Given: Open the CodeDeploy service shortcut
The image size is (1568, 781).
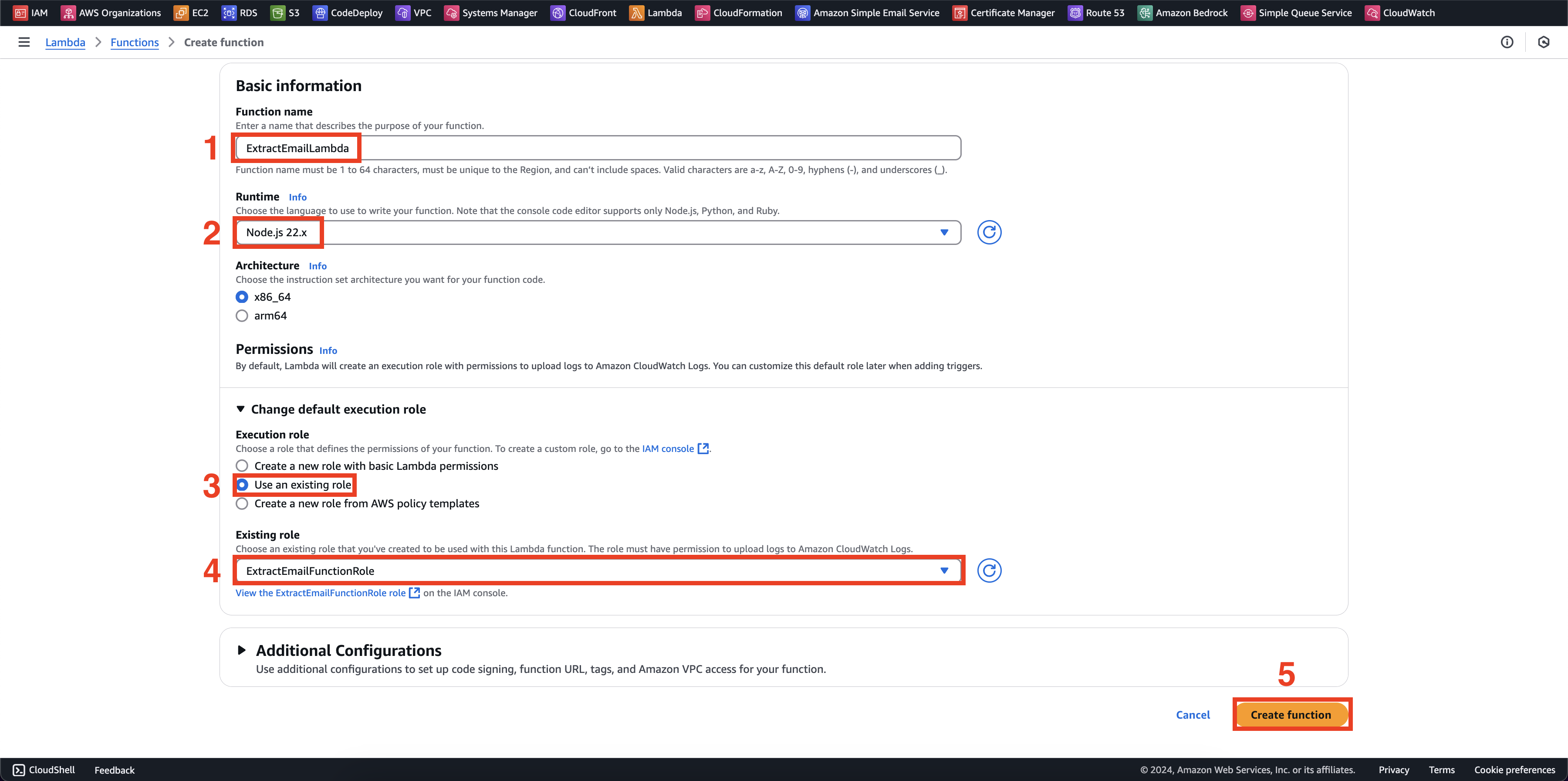Looking at the screenshot, I should coord(348,13).
